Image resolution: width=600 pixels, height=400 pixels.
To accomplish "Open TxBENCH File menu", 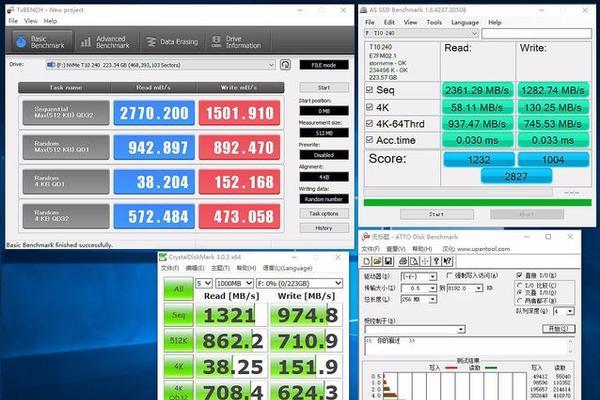I will (x=13, y=21).
